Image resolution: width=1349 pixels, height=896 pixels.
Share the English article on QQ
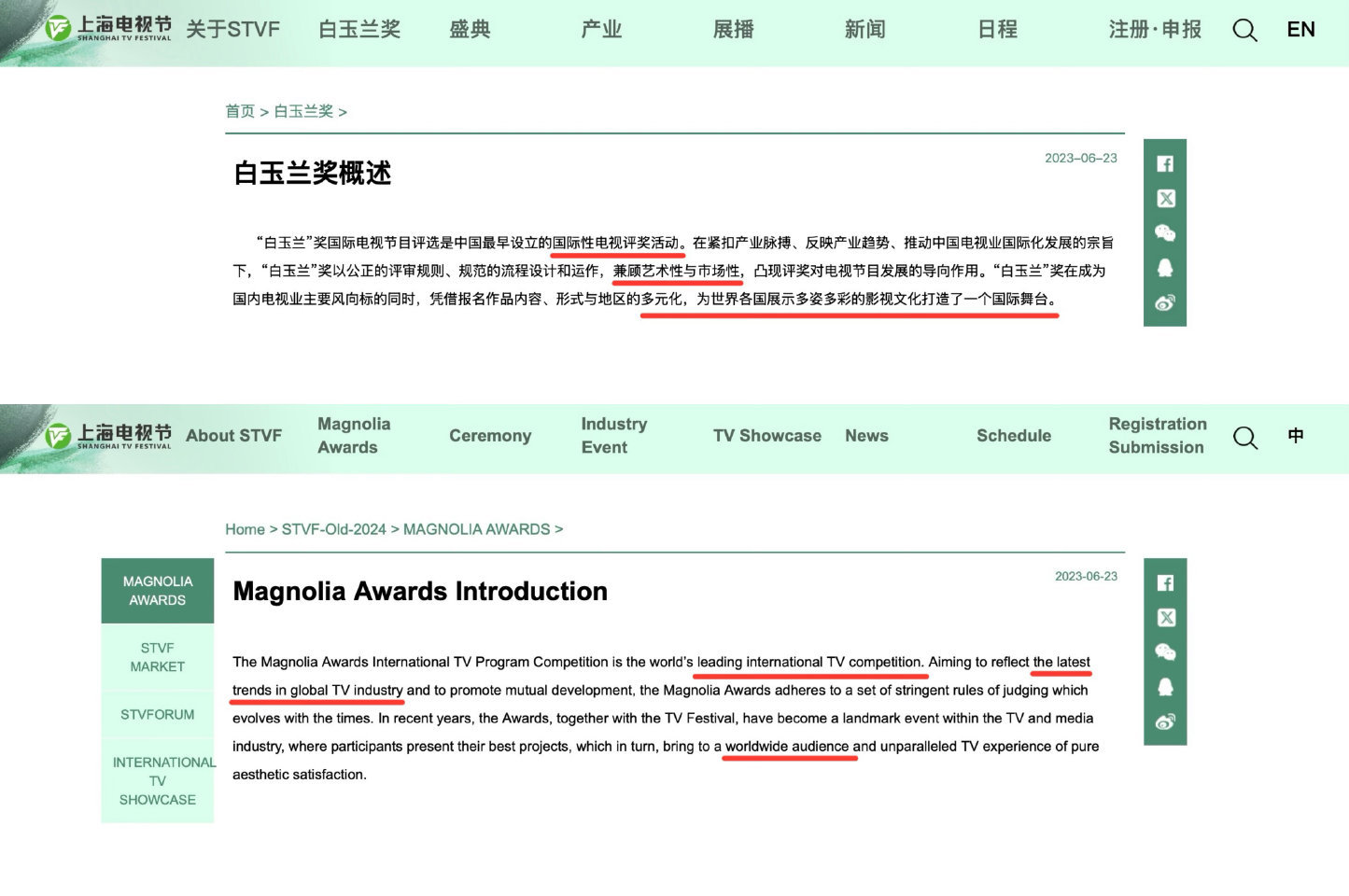1165,687
